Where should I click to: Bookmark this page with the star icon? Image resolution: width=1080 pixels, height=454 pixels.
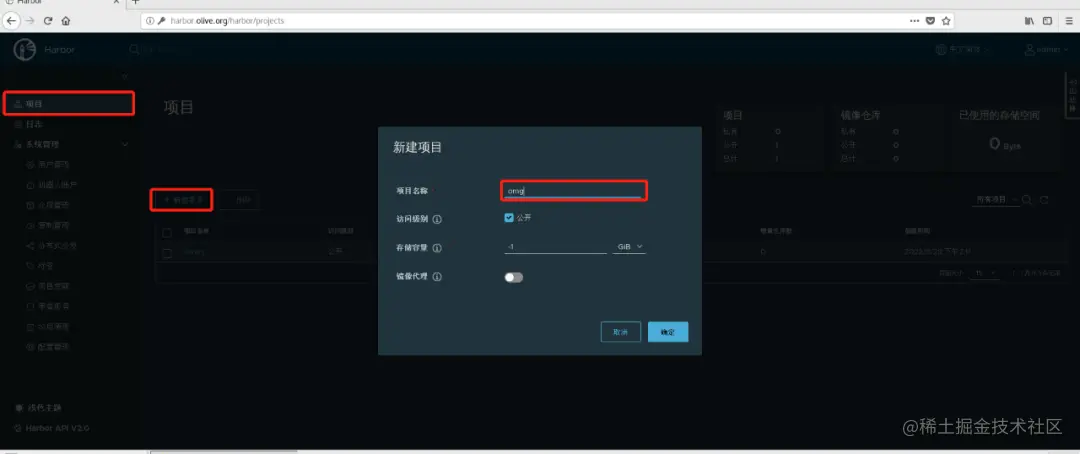point(946,21)
